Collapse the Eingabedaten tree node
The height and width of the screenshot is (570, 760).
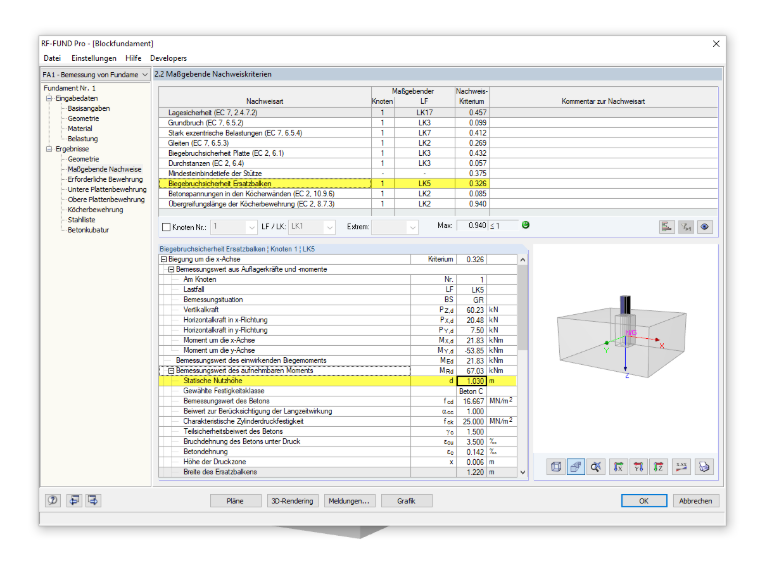(x=49, y=98)
